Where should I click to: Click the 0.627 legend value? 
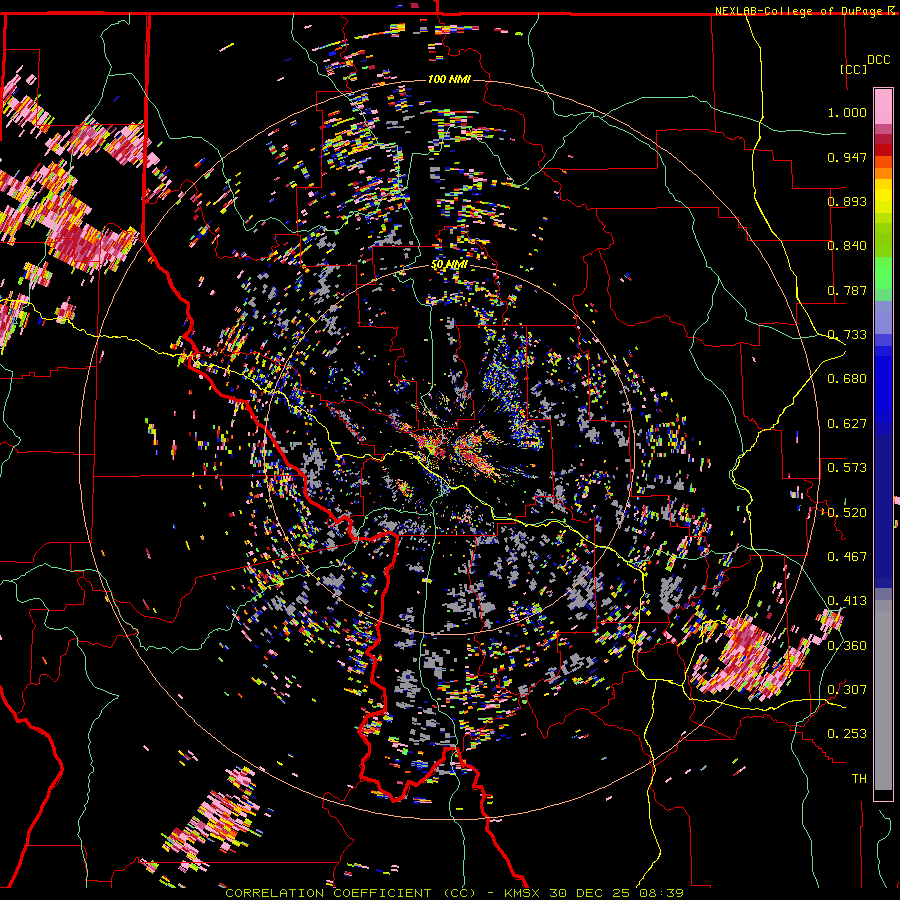[x=847, y=424]
